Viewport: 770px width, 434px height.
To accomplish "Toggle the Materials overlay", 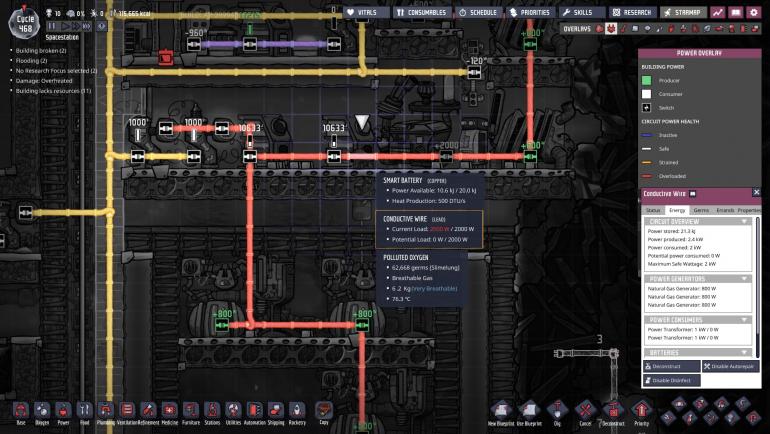I will (x=635, y=28).
